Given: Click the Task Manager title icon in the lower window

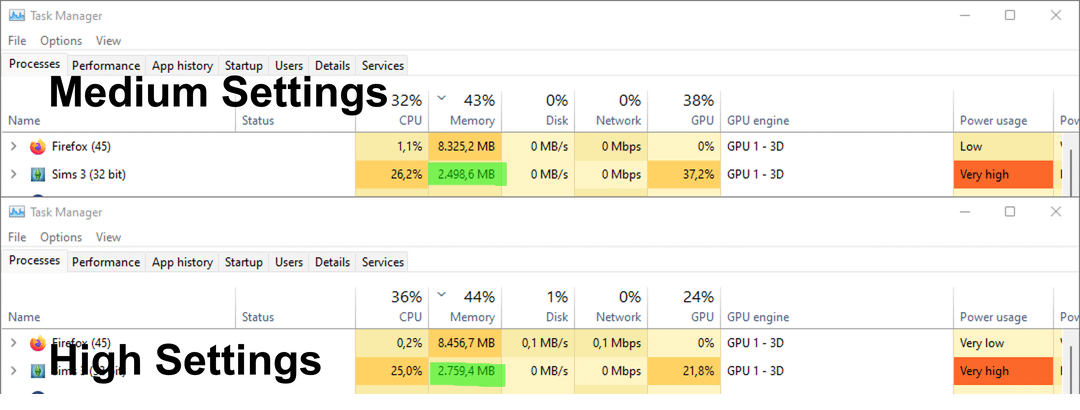Looking at the screenshot, I should [x=16, y=212].
